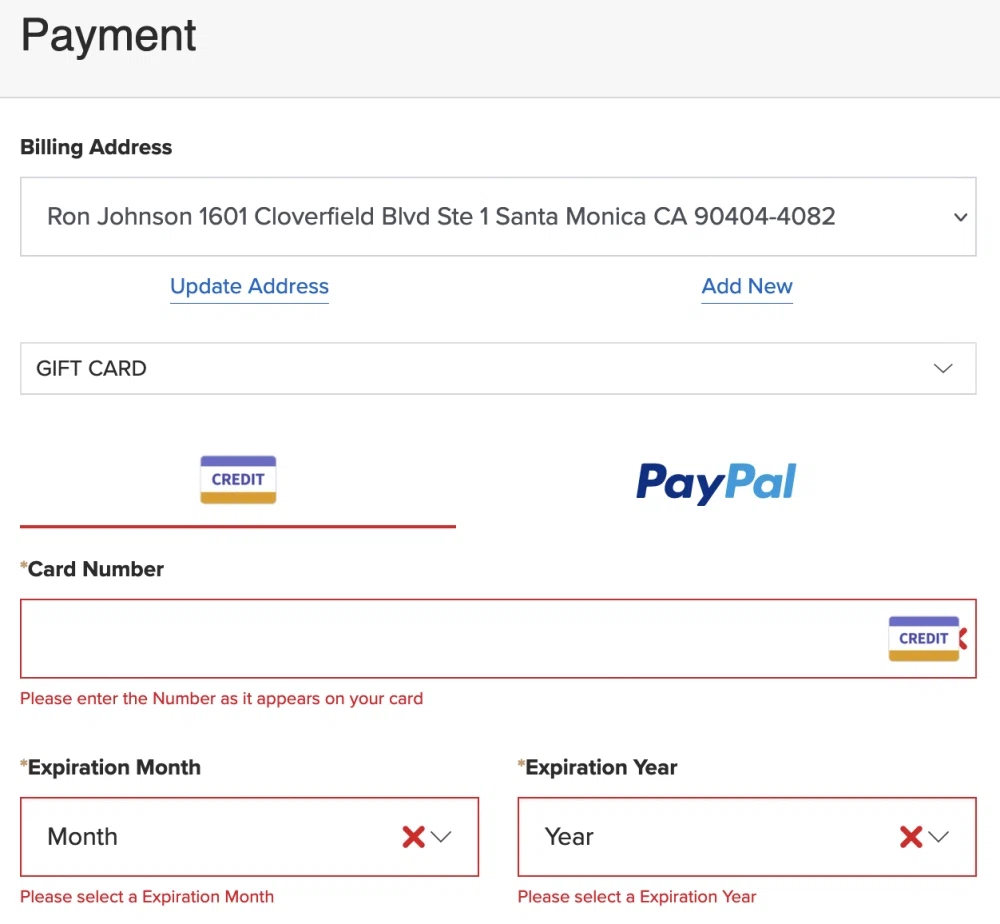The height and width of the screenshot is (924, 1000).
Task: Choose the PayPal logo payment option
Action: [x=716, y=481]
